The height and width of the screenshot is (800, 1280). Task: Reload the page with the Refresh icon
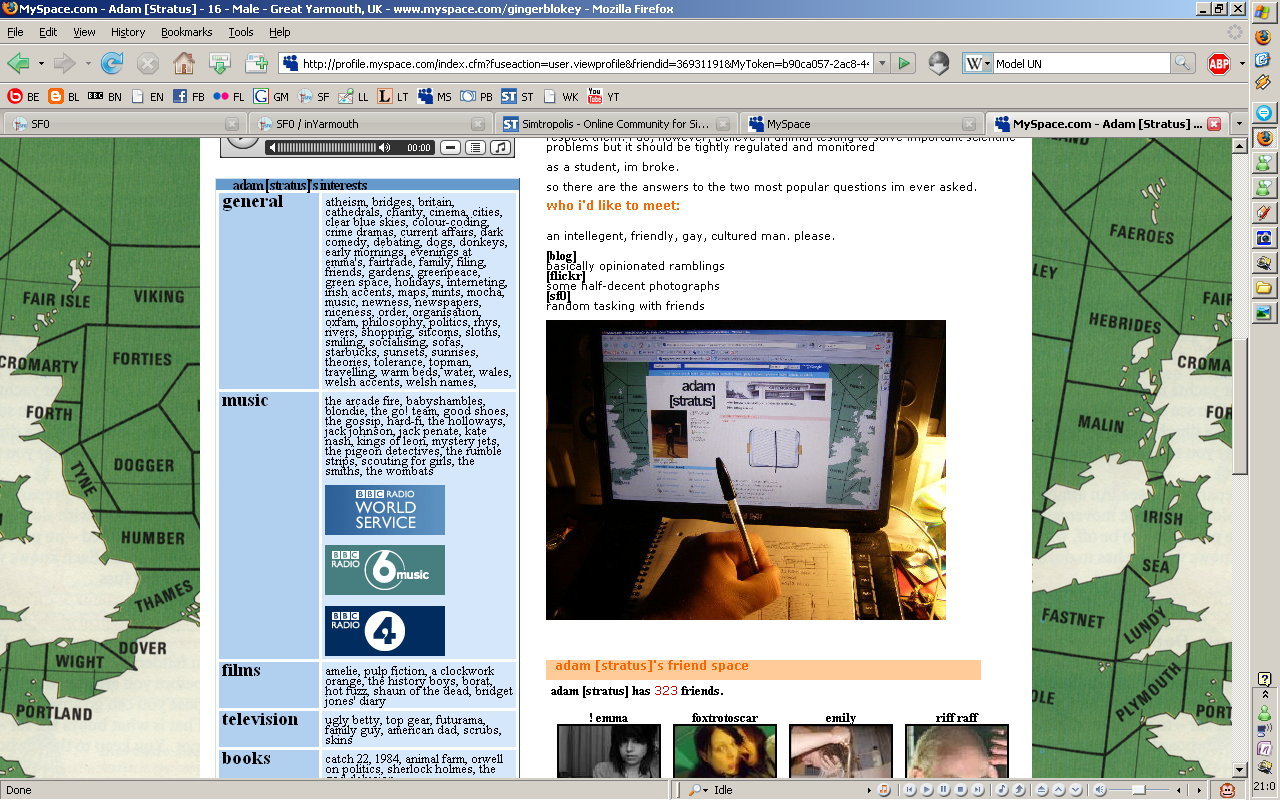click(112, 64)
